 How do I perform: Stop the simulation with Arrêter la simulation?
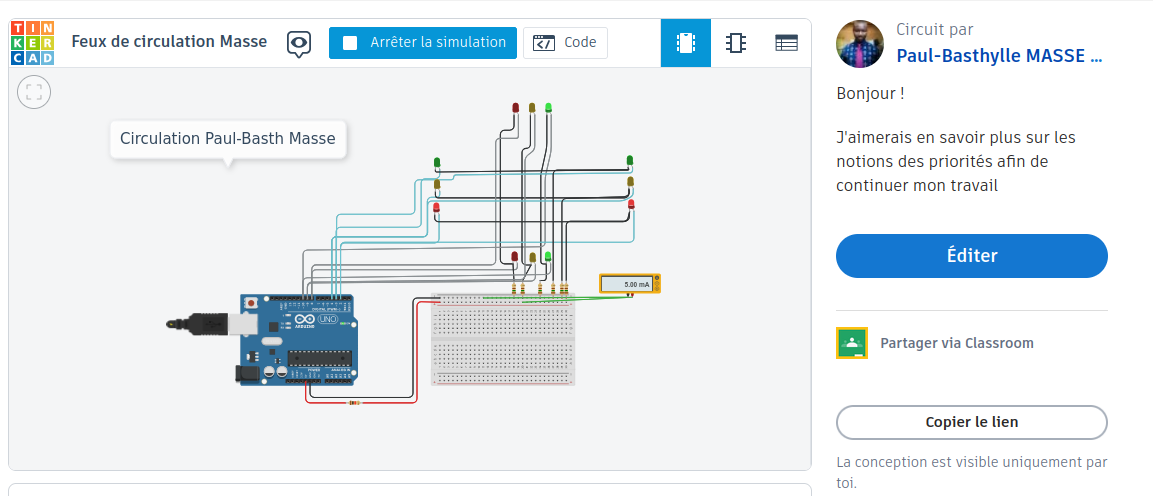(423, 43)
